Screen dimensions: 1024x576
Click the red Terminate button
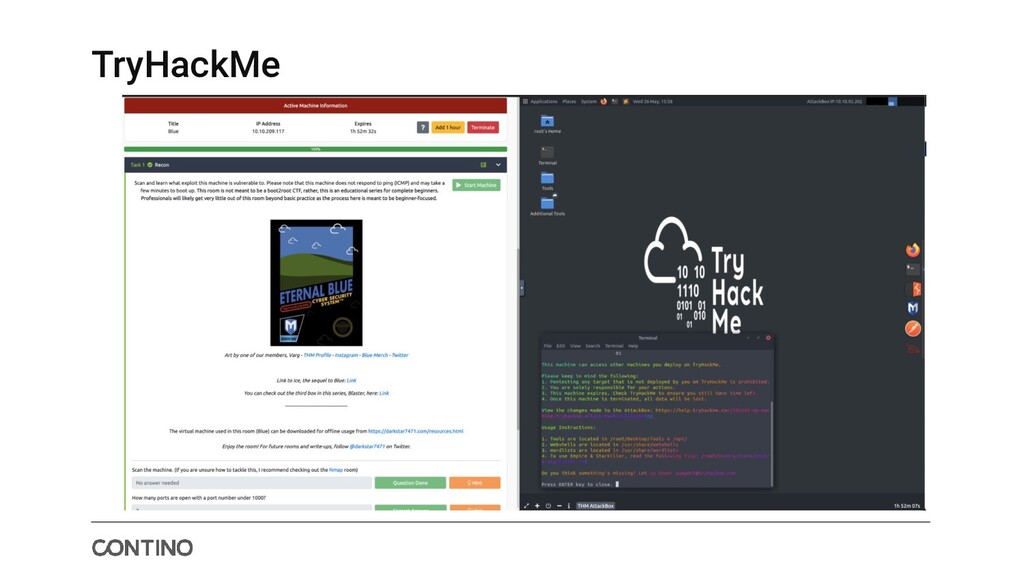[x=483, y=127]
